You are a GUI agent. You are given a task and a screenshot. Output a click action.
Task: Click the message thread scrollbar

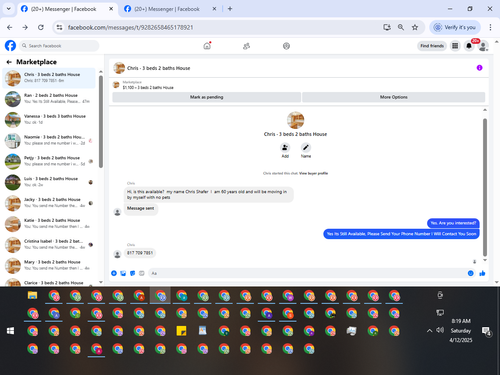pyautogui.click(x=485, y=187)
